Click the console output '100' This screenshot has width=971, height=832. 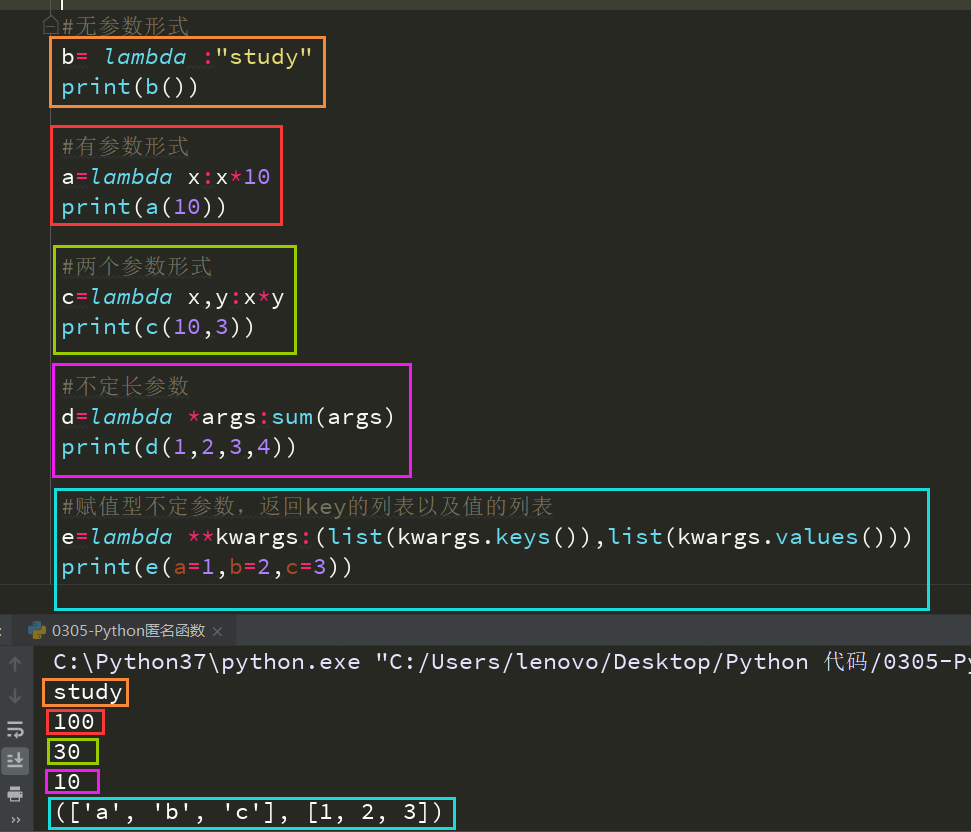[x=74, y=722]
